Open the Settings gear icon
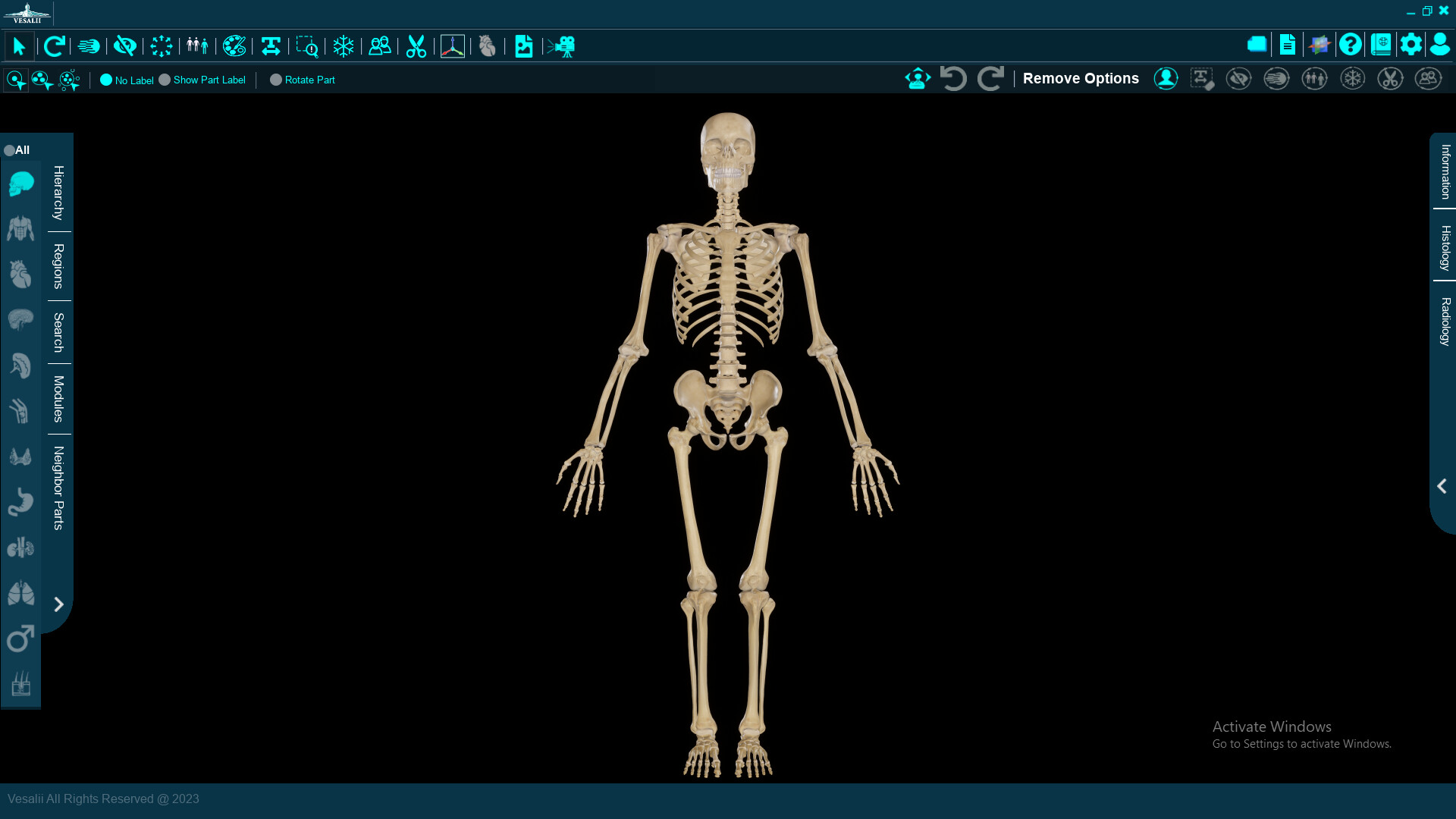 1411,45
